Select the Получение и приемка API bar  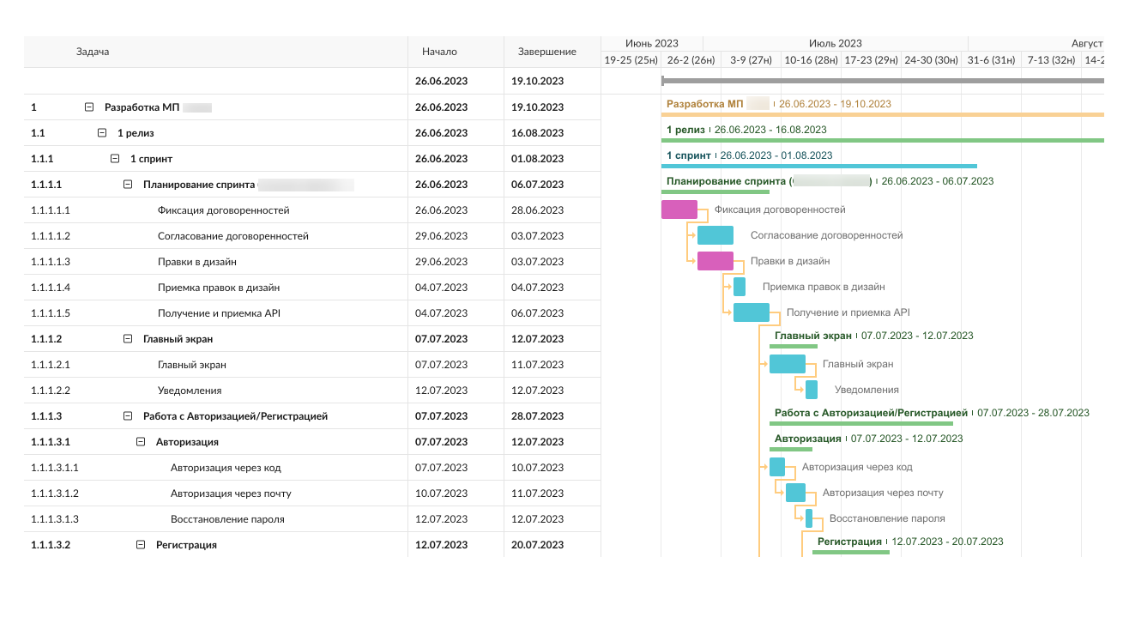pos(751,313)
